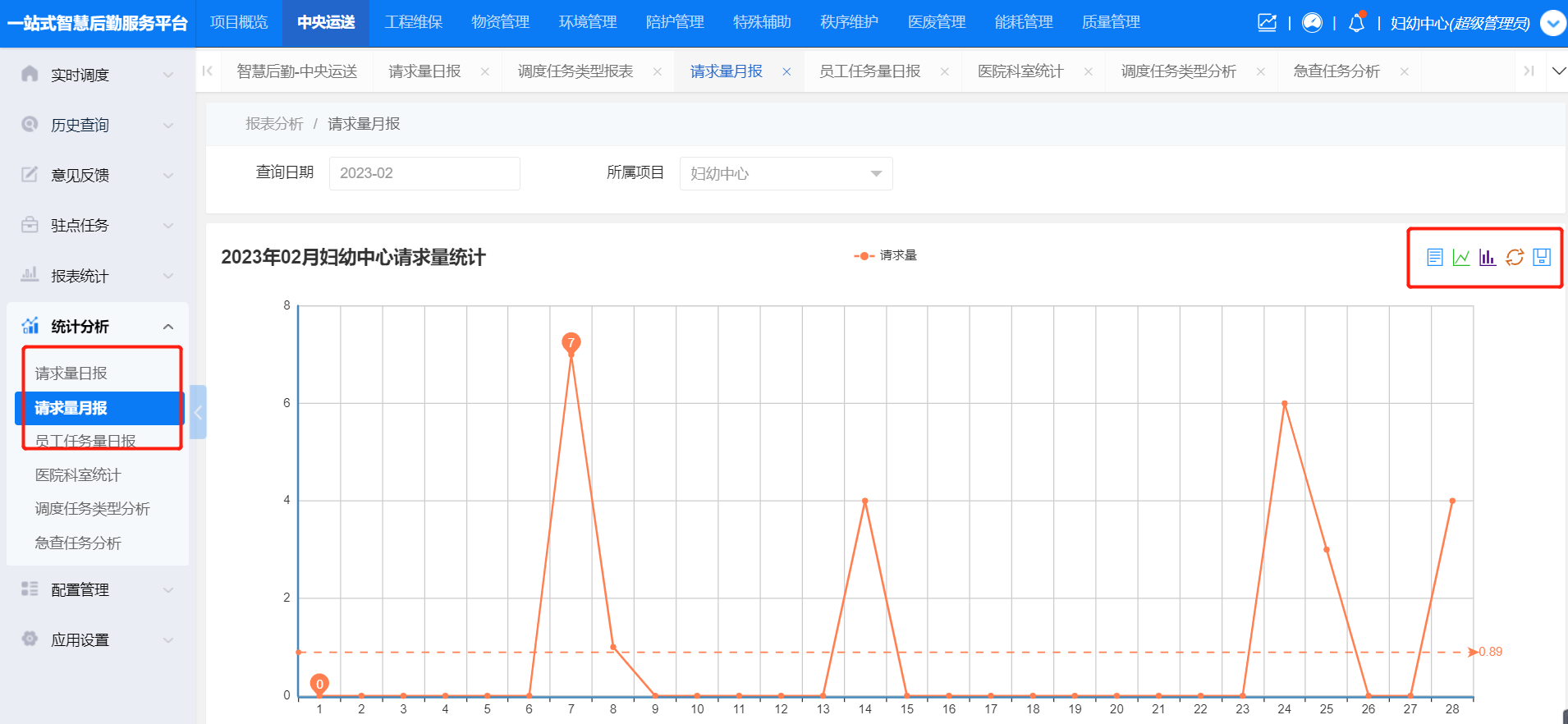Viewport: 1568px width, 724px height.
Task: Switch chart to bar type
Action: click(1488, 257)
